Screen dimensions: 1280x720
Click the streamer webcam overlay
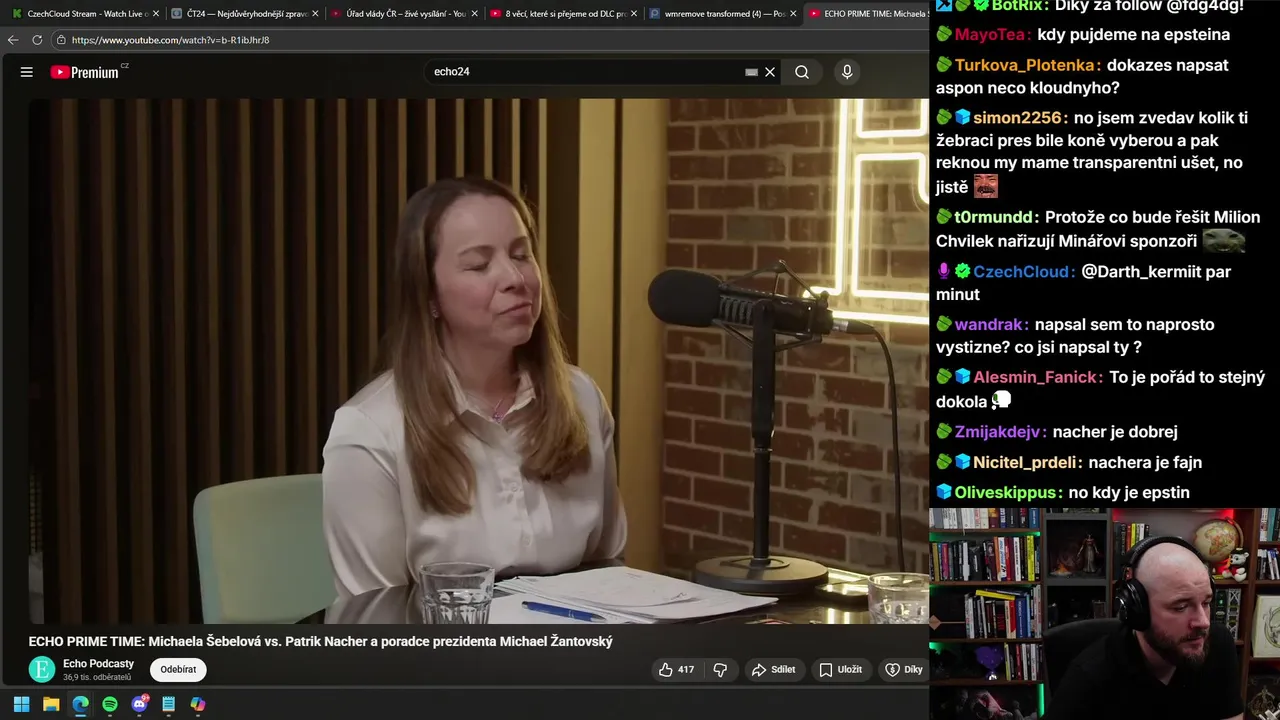click(x=1104, y=614)
